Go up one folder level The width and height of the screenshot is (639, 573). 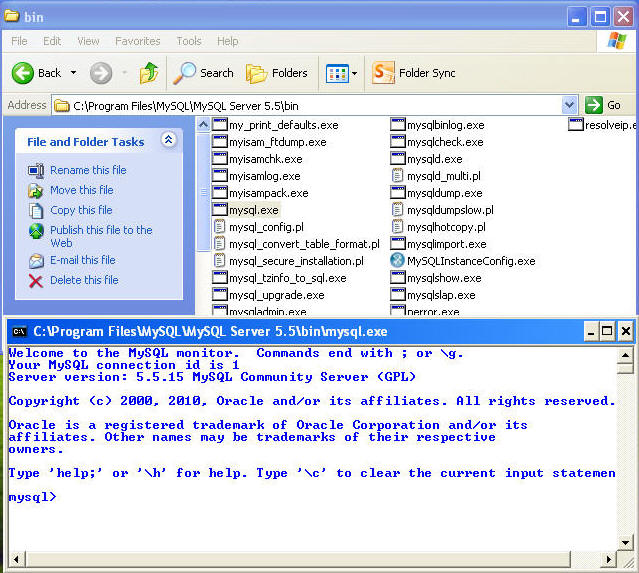(149, 73)
